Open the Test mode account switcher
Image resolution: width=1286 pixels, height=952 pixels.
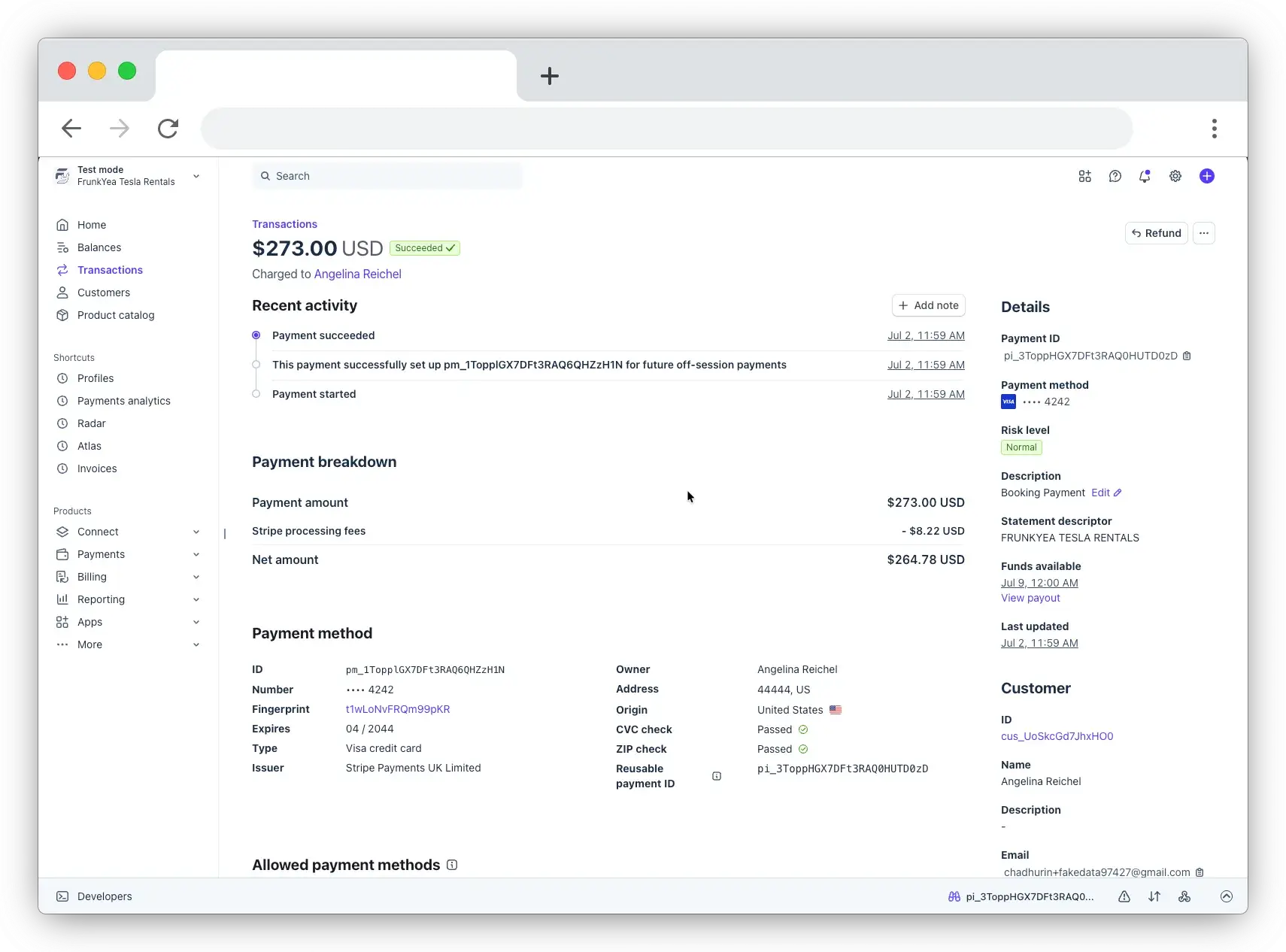[128, 176]
